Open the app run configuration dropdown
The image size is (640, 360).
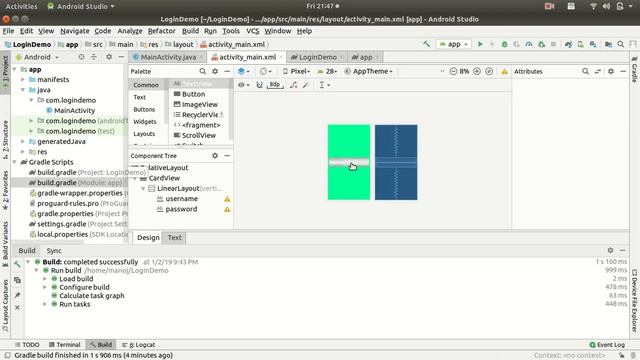453,44
